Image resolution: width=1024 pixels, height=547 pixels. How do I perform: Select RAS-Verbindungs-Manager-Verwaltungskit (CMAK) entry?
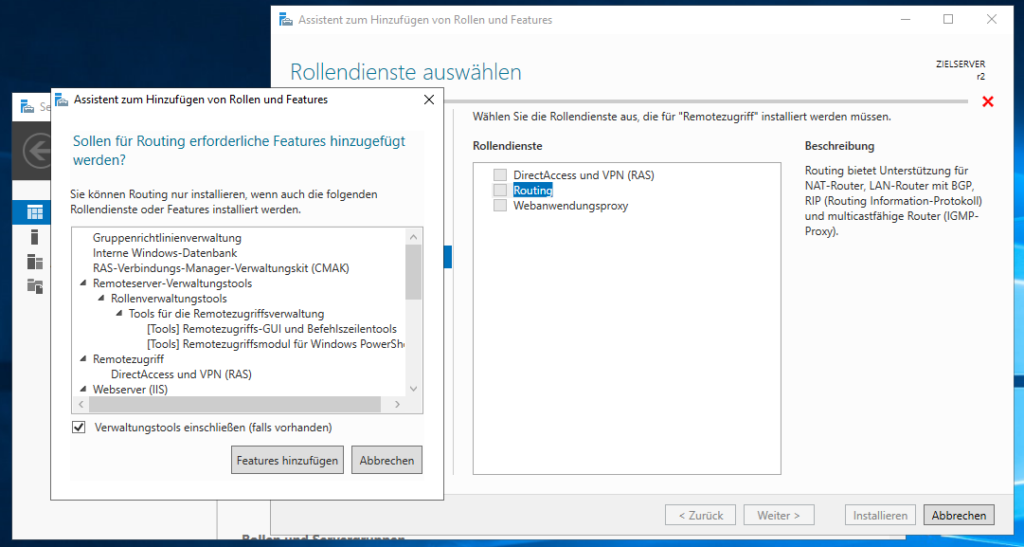point(221,268)
